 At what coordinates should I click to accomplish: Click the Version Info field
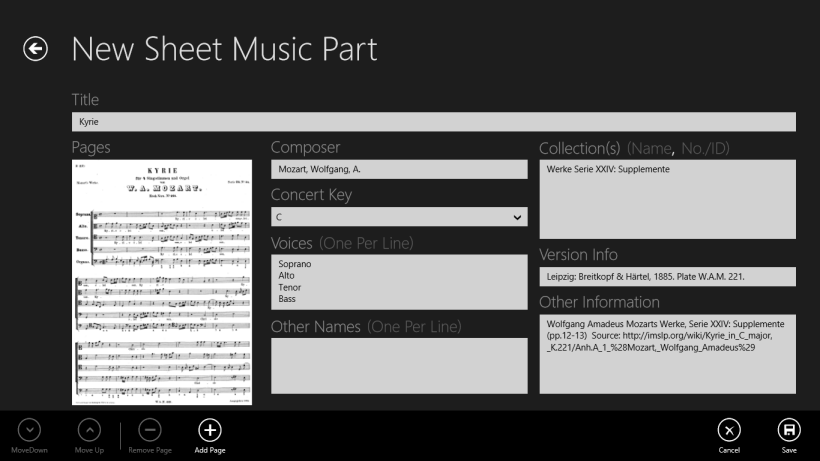click(668, 276)
